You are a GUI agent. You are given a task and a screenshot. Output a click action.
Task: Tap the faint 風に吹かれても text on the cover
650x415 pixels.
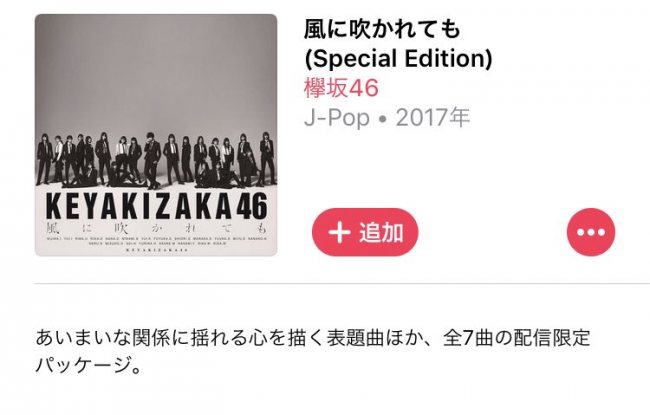point(156,228)
